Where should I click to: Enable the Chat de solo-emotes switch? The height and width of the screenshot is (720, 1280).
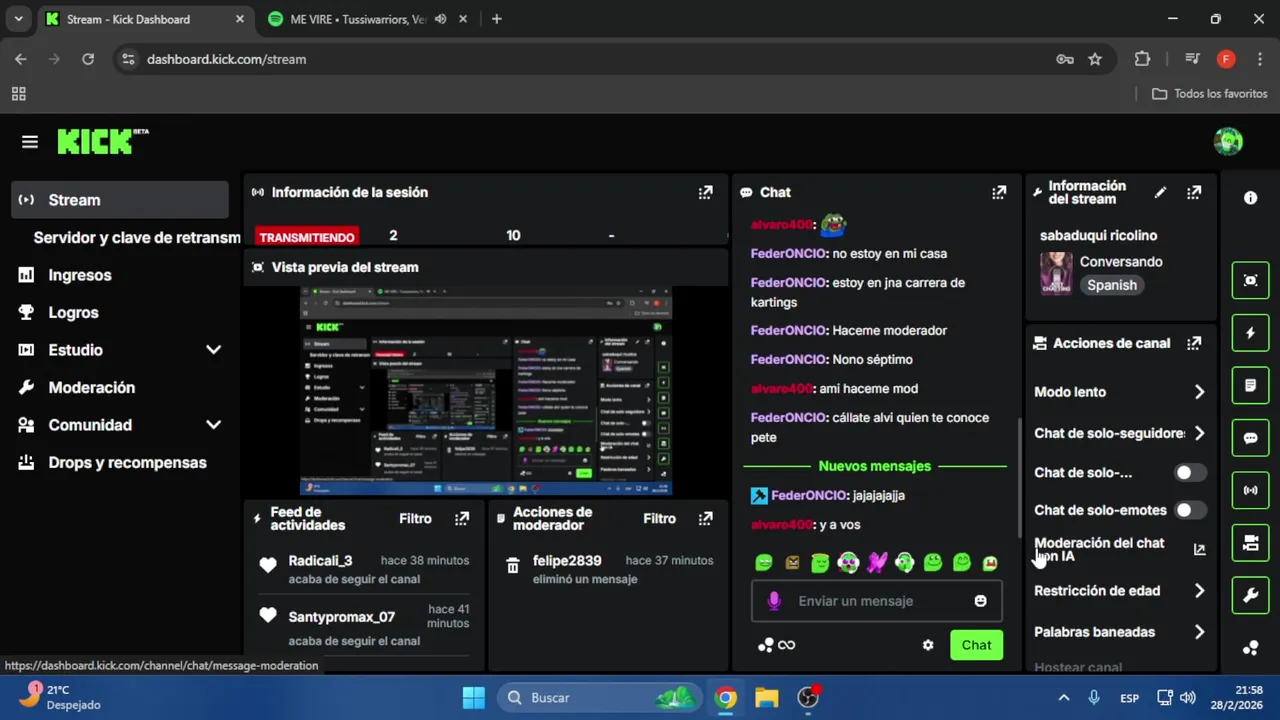coord(1190,510)
